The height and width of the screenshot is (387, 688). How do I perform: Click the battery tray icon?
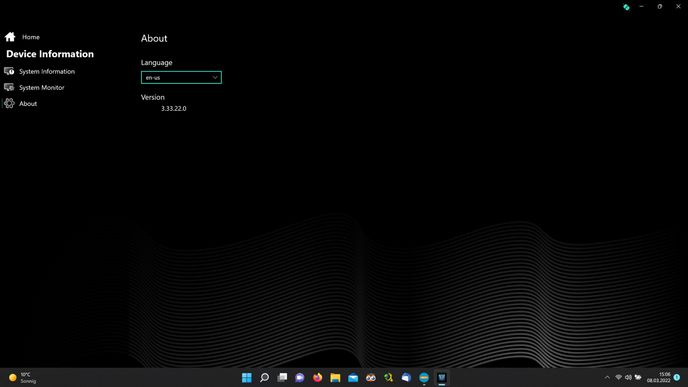pos(638,377)
